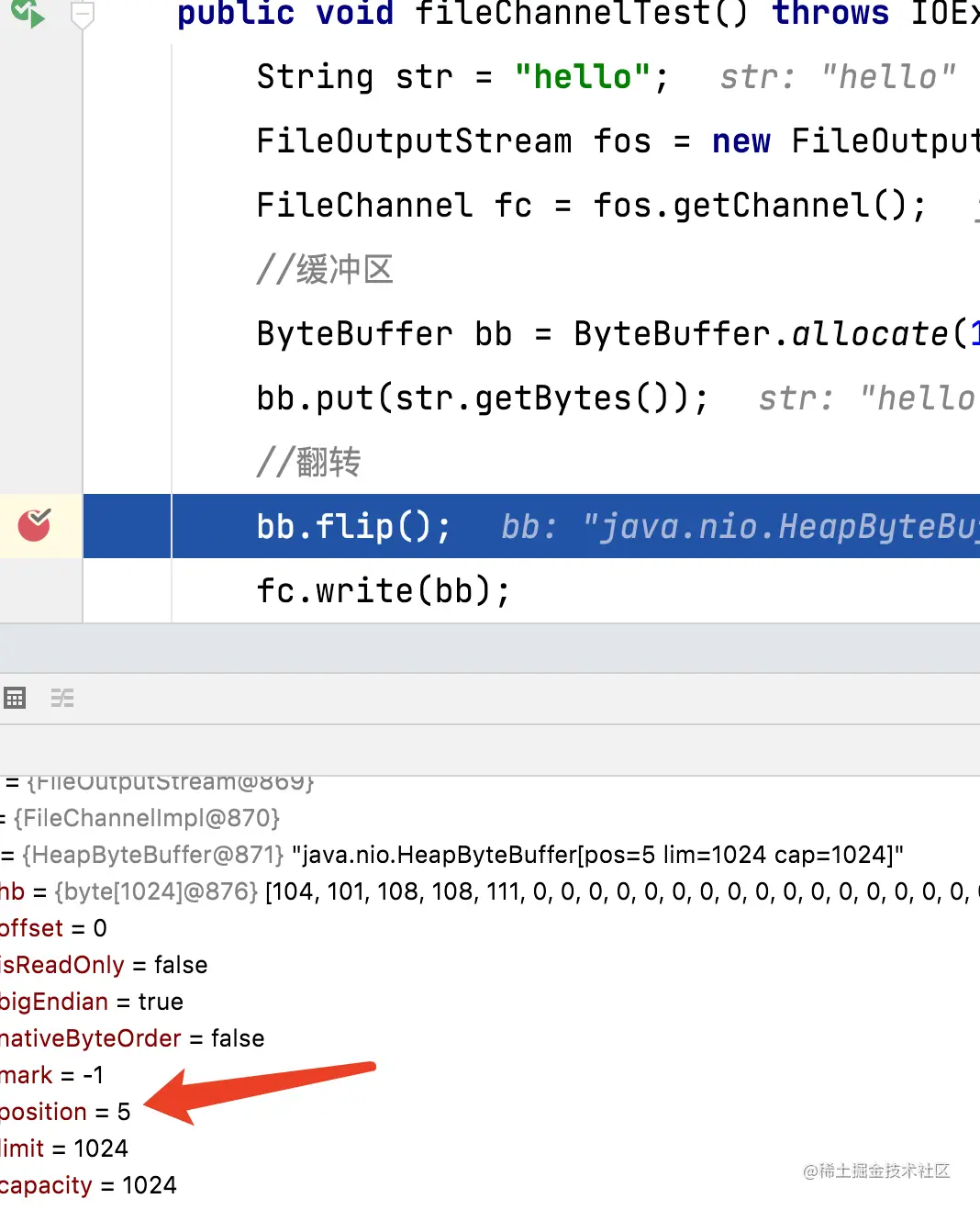Image resolution: width=980 pixels, height=1210 pixels.
Task: Select the hb byte[1024]@876 array row
Action: tap(490, 891)
